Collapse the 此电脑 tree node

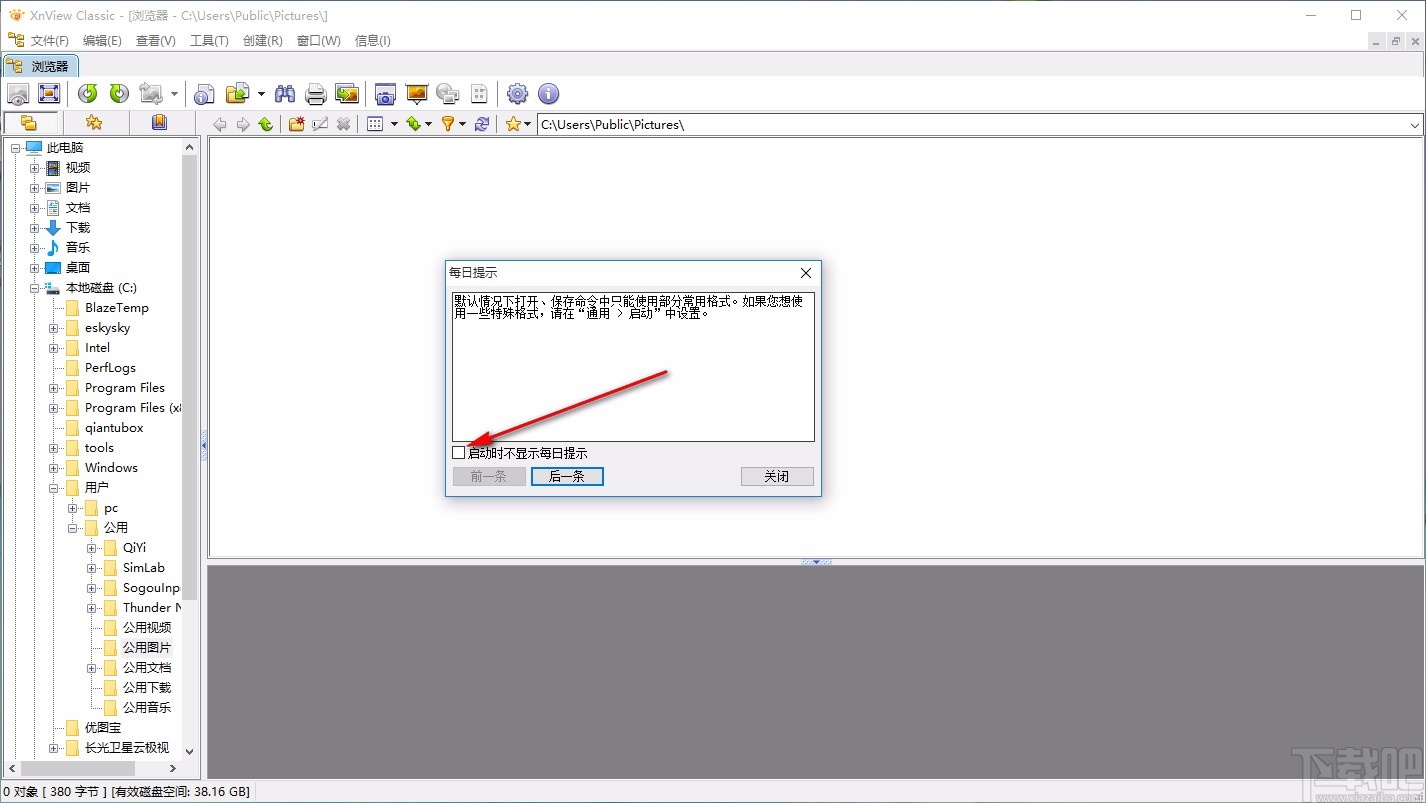(x=15, y=148)
